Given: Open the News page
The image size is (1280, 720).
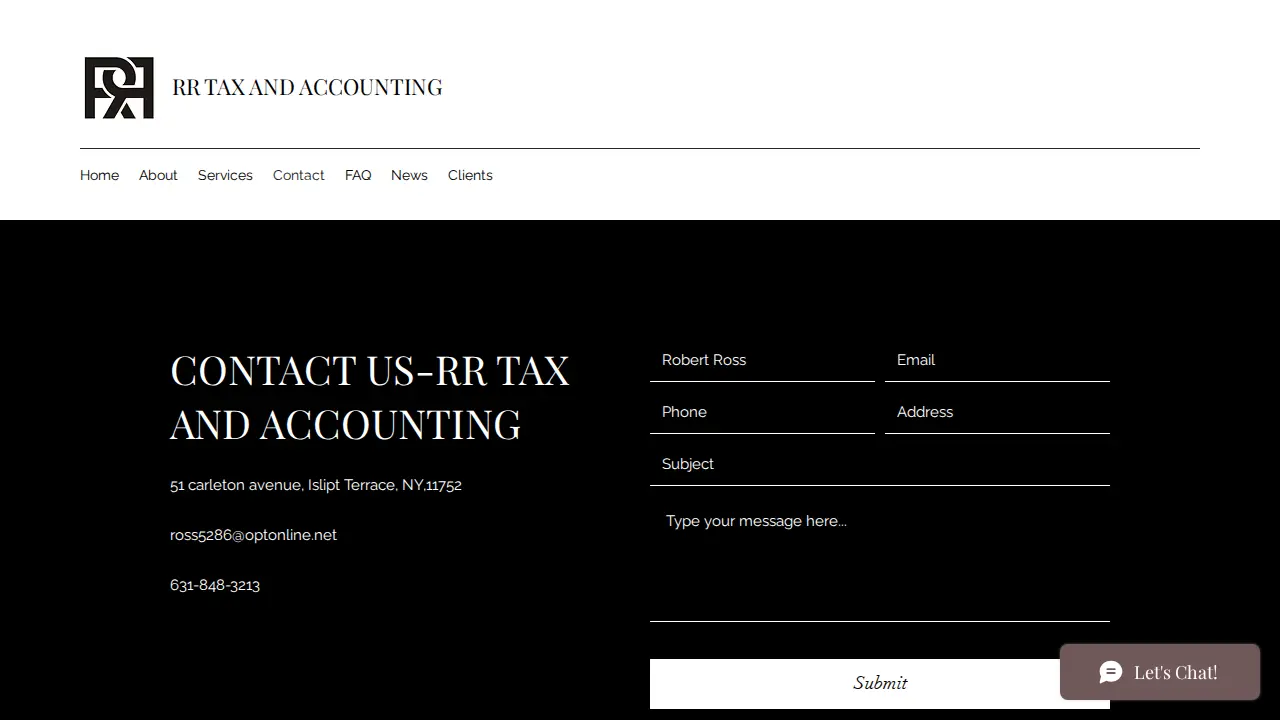Looking at the screenshot, I should (x=409, y=175).
